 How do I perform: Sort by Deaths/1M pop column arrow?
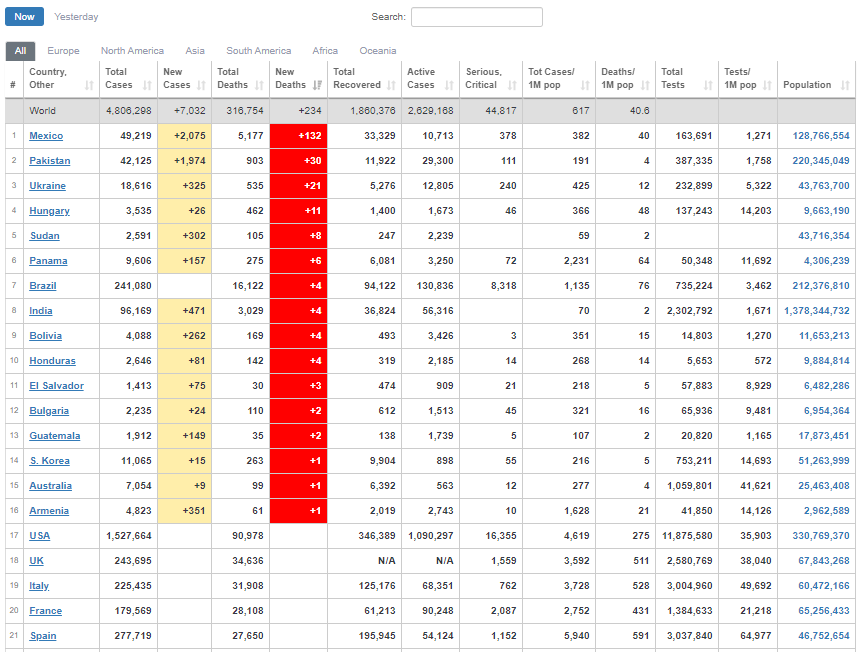point(645,85)
